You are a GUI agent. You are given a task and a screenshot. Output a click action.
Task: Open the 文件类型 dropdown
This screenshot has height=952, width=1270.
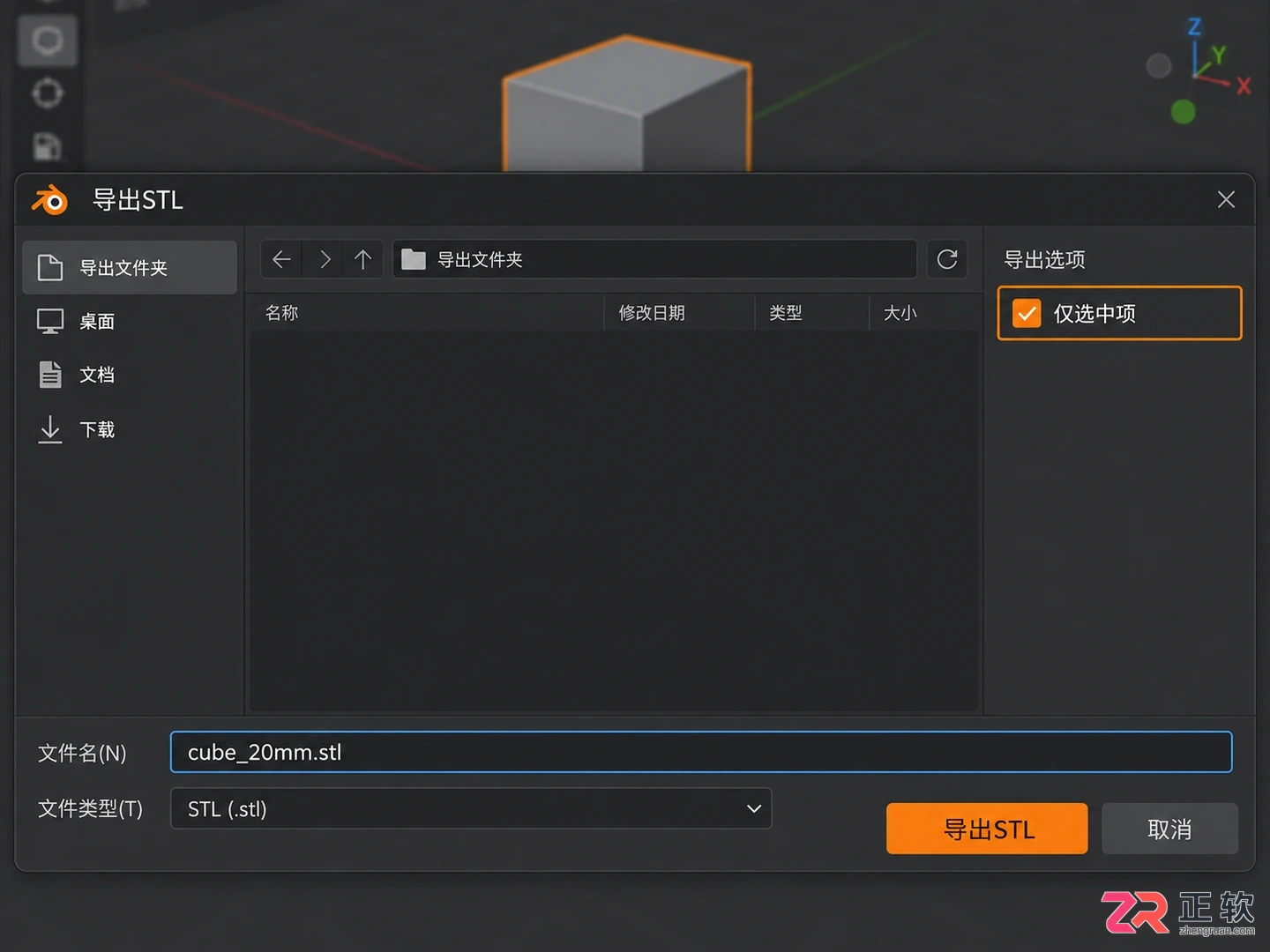pyautogui.click(x=471, y=808)
